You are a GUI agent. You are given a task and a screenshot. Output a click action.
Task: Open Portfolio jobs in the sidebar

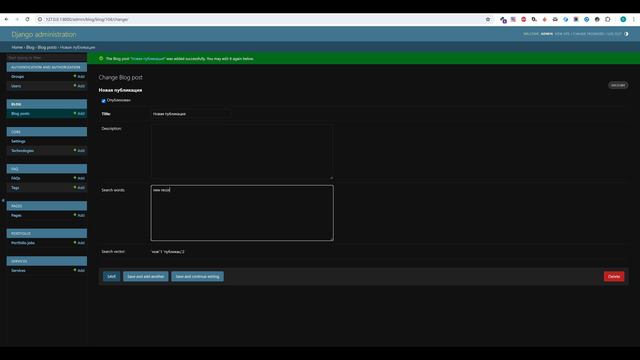click(x=23, y=243)
